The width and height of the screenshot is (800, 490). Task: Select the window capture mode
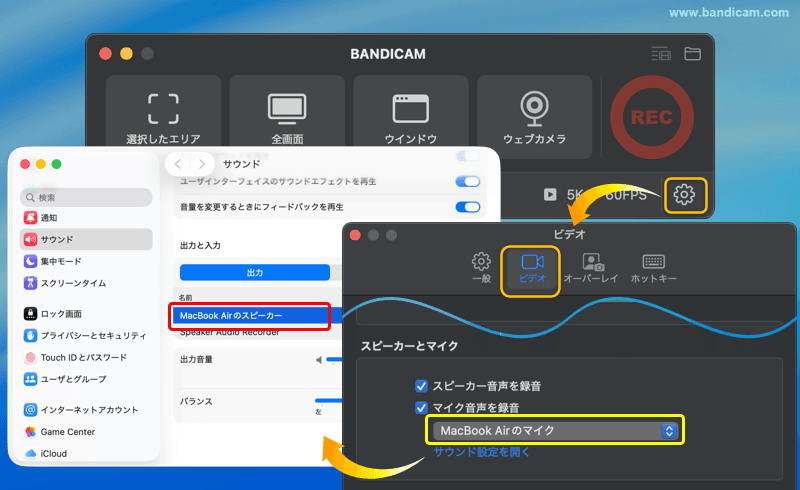point(411,117)
